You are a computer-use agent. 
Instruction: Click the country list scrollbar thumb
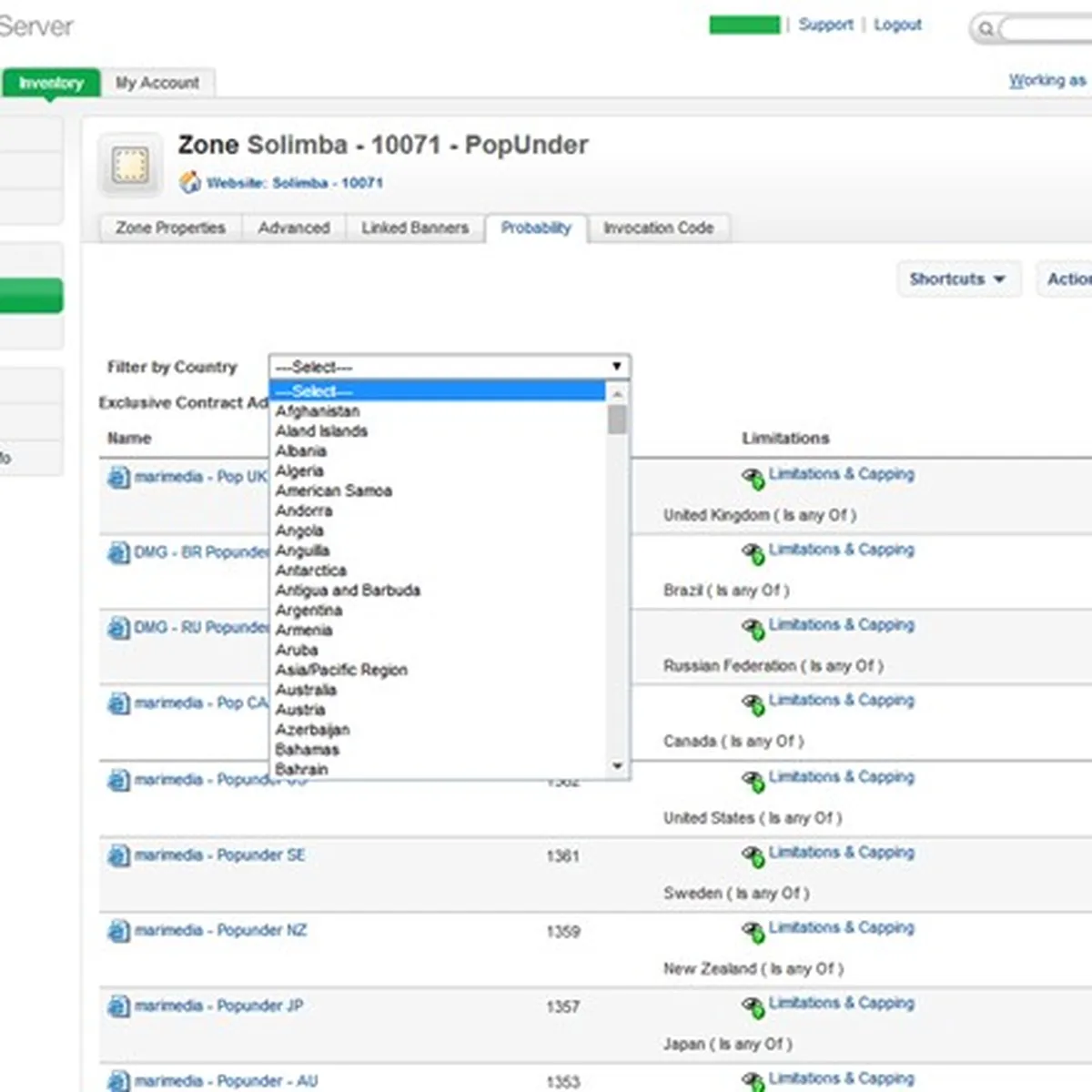point(618,420)
